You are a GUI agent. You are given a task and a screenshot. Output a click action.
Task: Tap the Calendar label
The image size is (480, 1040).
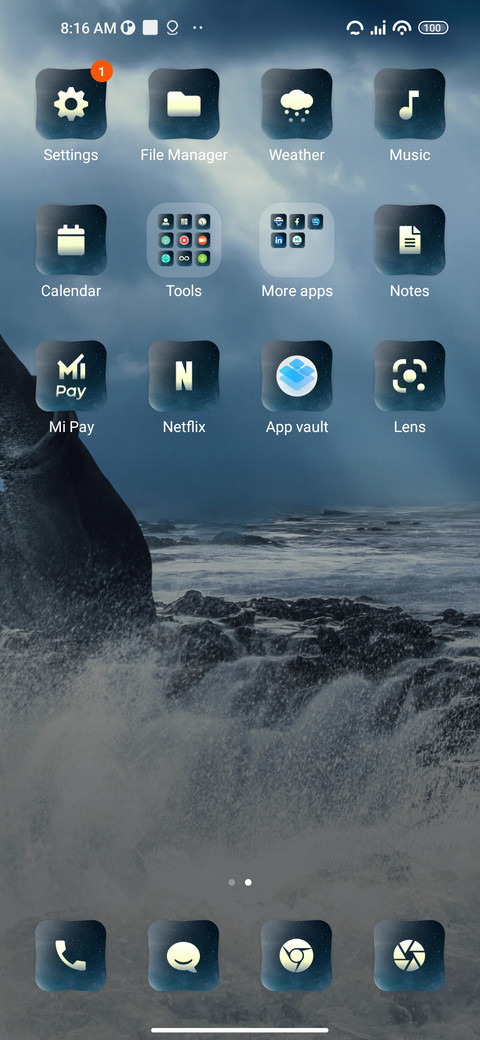coord(71,291)
